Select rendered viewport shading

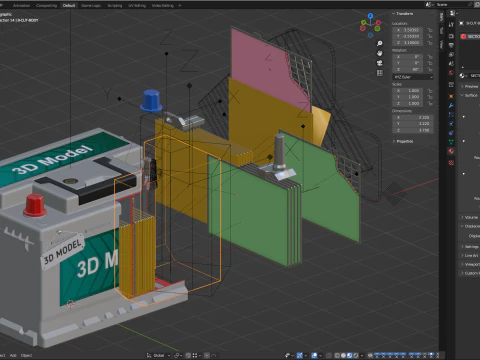click(x=356, y=355)
